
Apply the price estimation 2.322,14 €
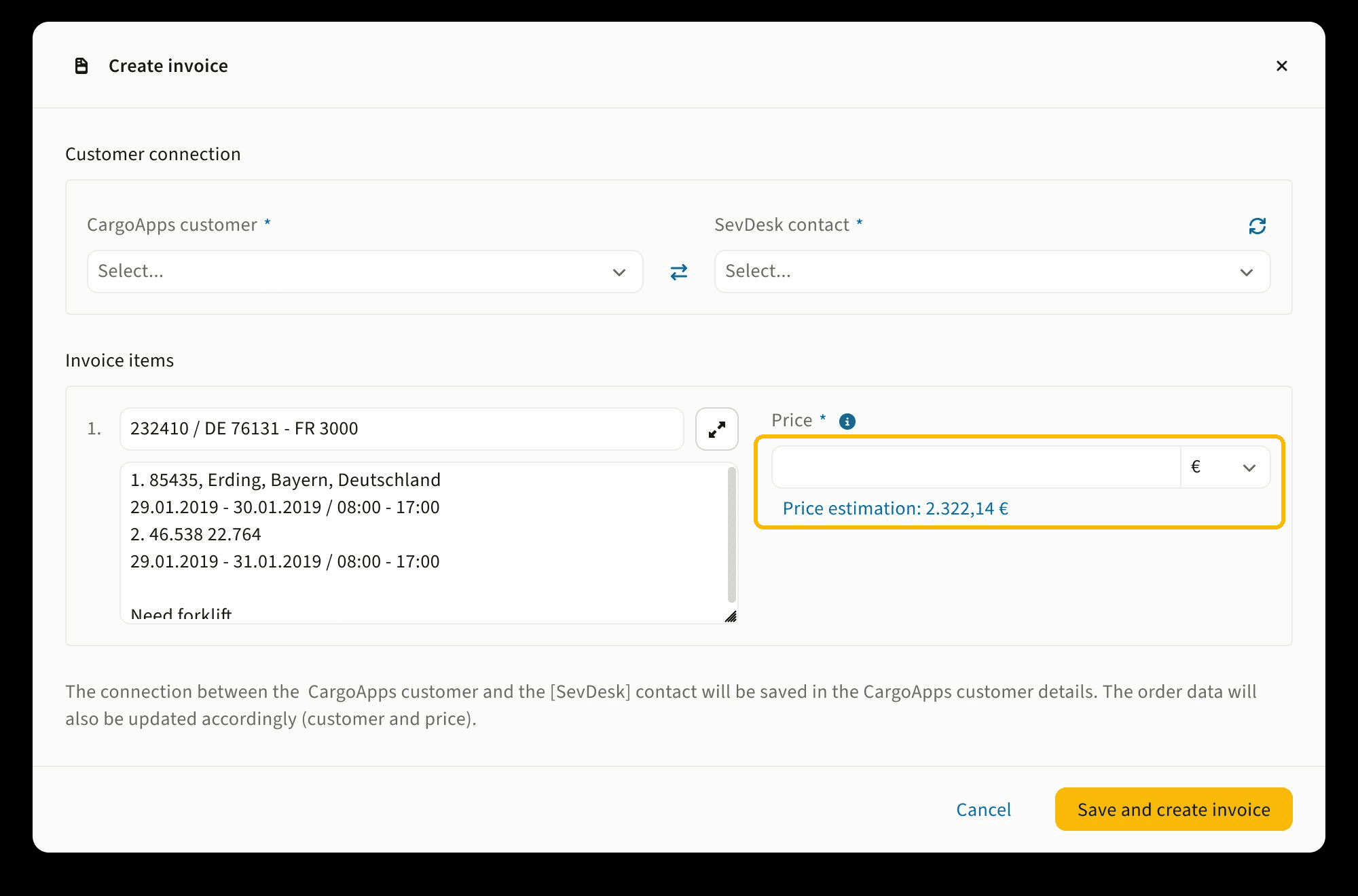[895, 508]
